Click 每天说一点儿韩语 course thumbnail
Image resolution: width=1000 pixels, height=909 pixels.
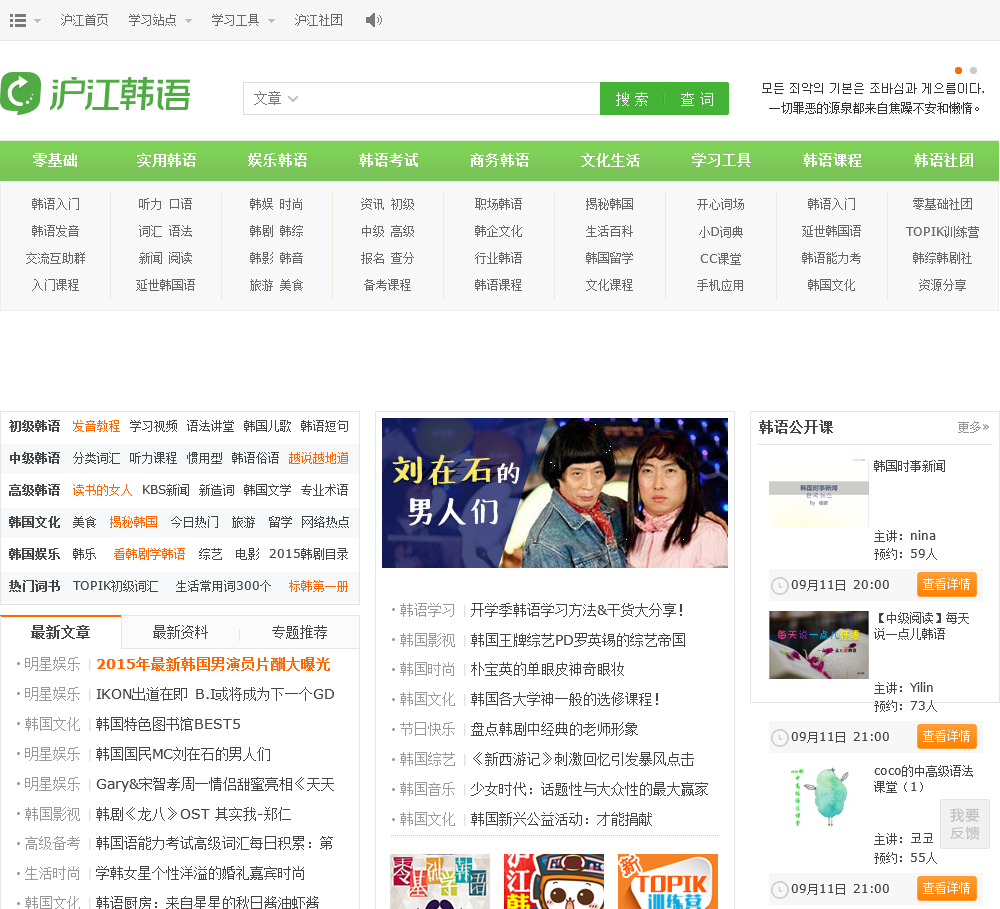[818, 644]
